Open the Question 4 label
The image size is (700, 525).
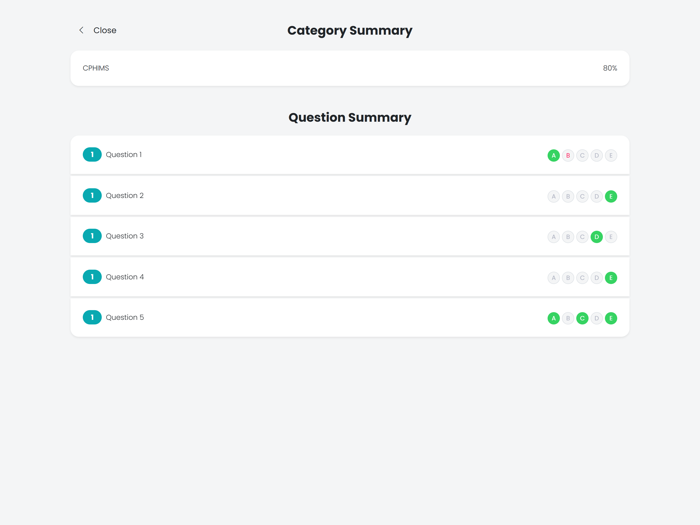point(125,277)
